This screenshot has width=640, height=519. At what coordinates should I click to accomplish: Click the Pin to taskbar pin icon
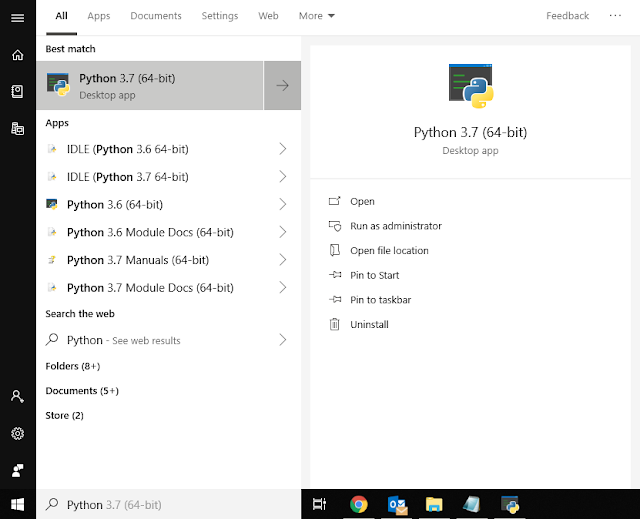click(335, 299)
